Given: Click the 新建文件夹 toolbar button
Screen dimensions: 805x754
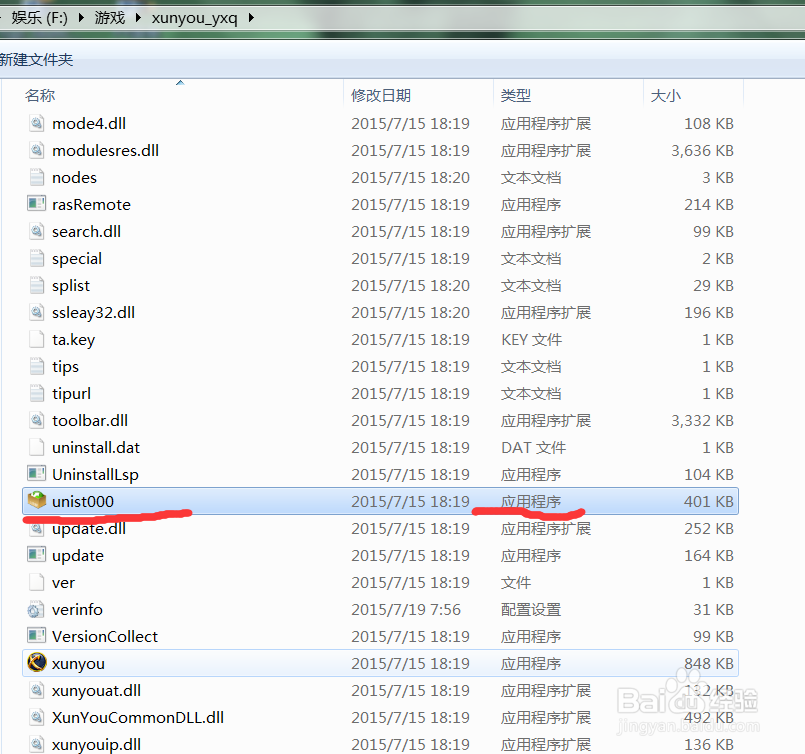Looking at the screenshot, I should tap(36, 60).
